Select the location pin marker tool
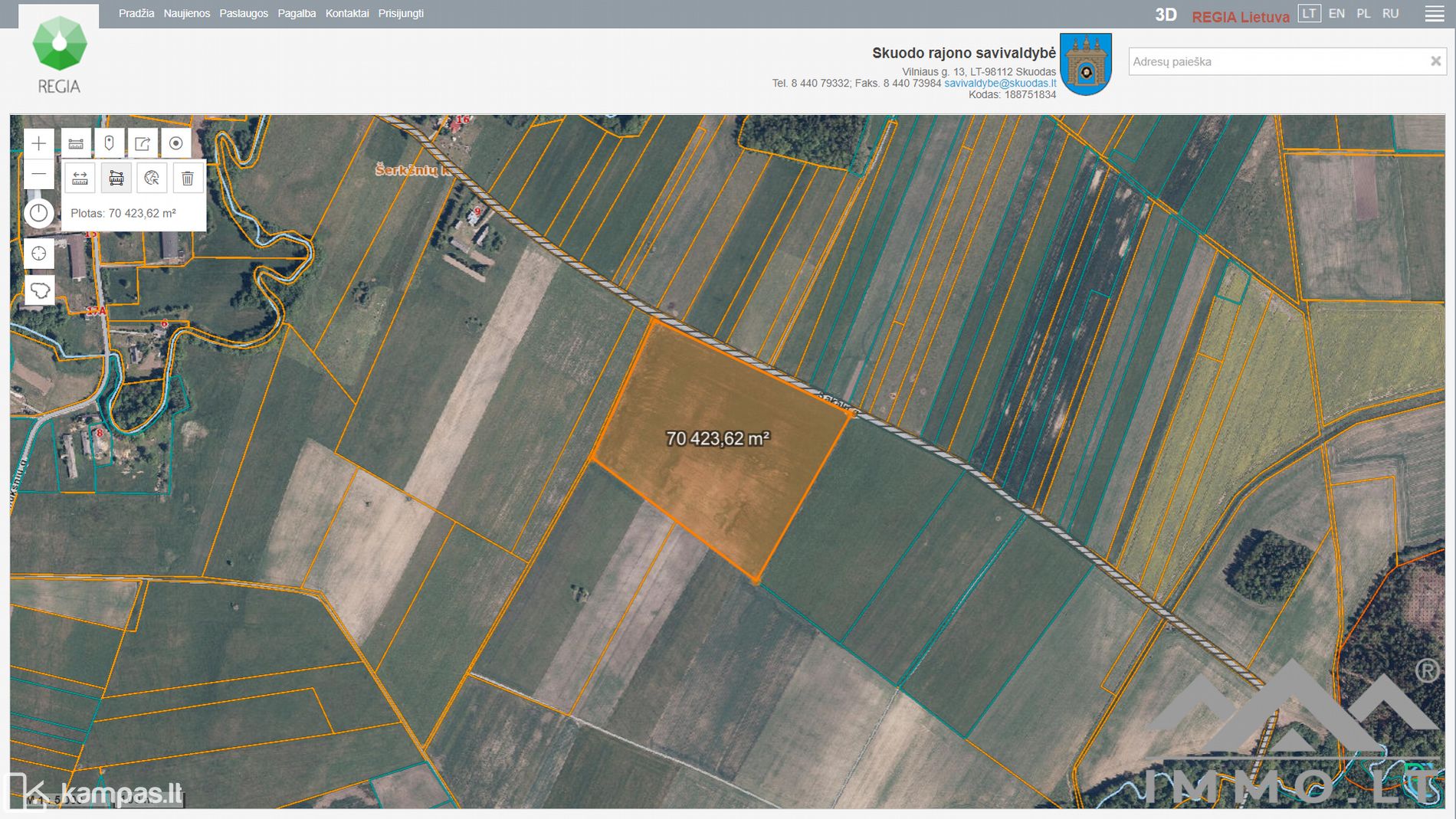The height and width of the screenshot is (819, 1456). (109, 143)
